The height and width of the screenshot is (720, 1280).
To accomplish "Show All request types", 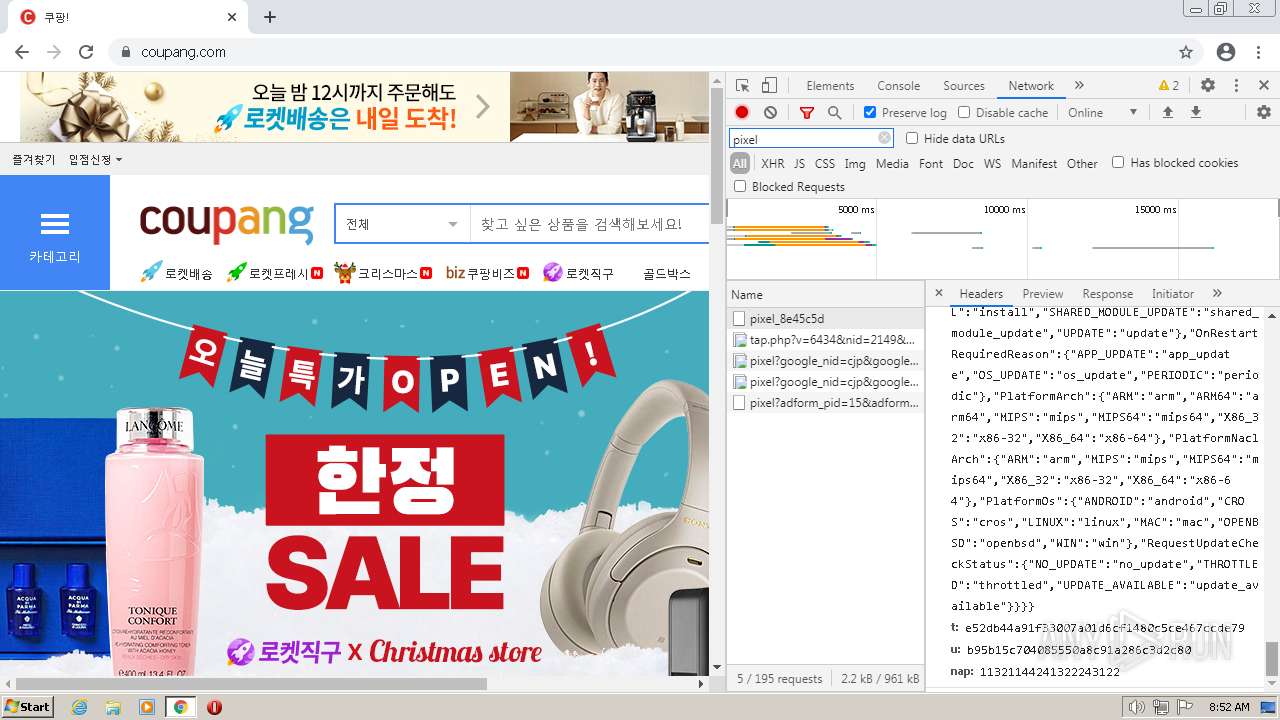I will tap(740, 164).
